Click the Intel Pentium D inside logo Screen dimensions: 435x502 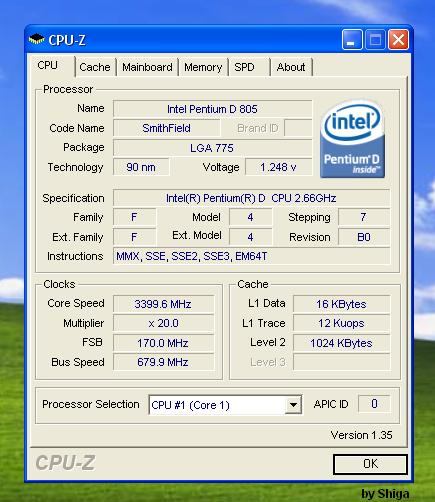pyautogui.click(x=352, y=138)
